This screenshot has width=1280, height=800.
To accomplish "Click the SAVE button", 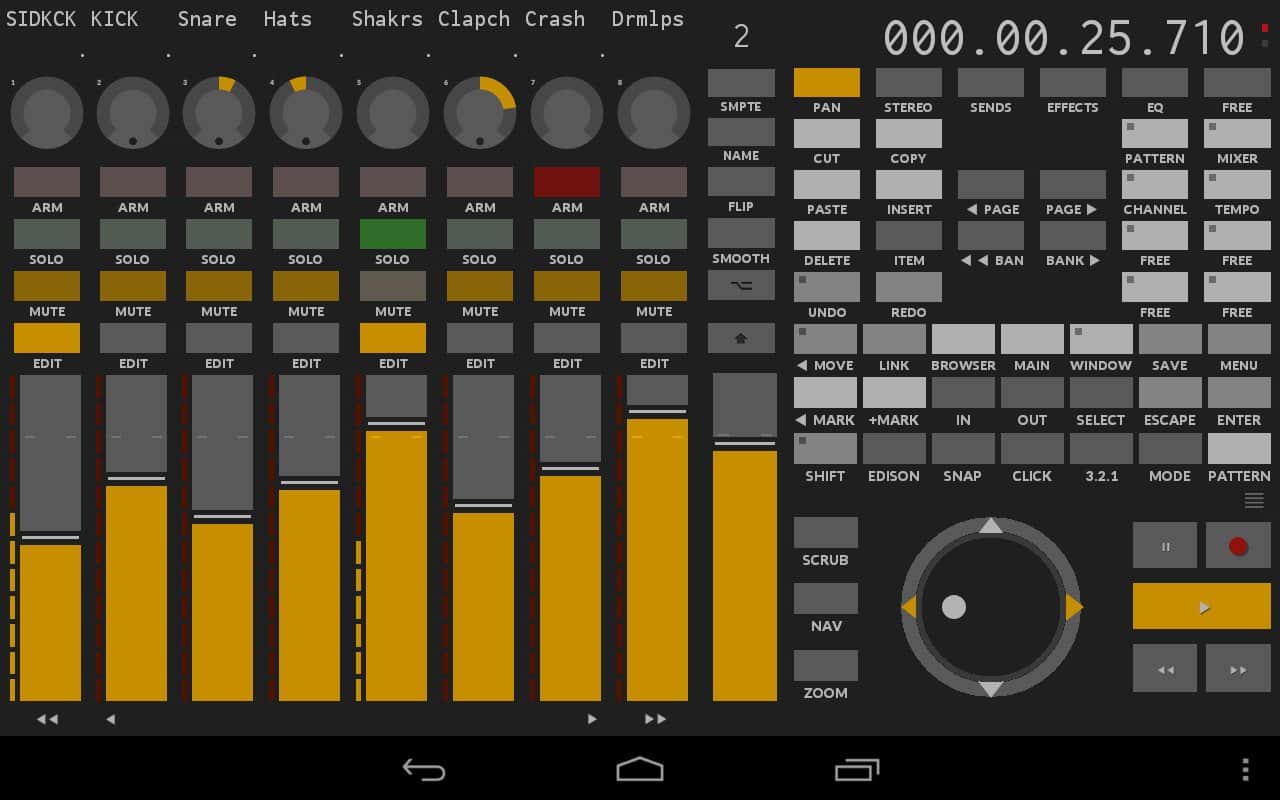I will [1169, 340].
